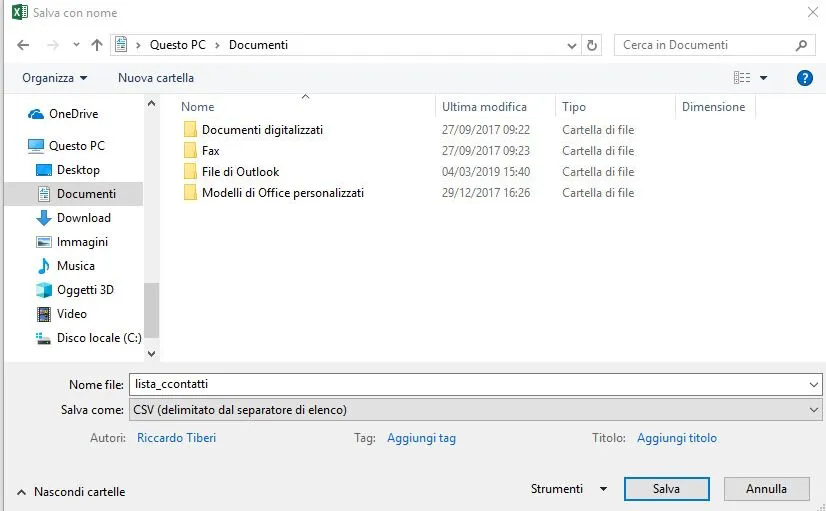Select the Fax folder
The width and height of the screenshot is (826, 511).
click(210, 151)
